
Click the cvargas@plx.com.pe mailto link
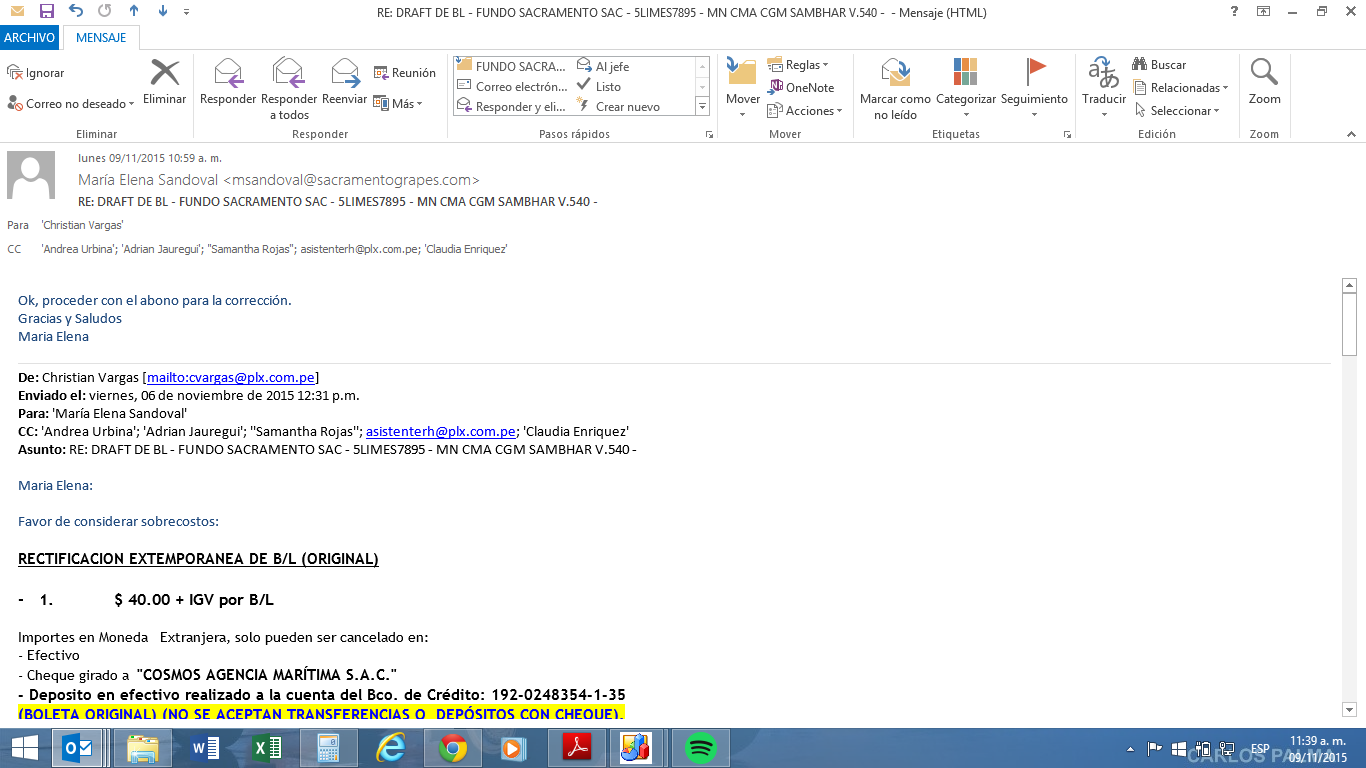pos(231,377)
